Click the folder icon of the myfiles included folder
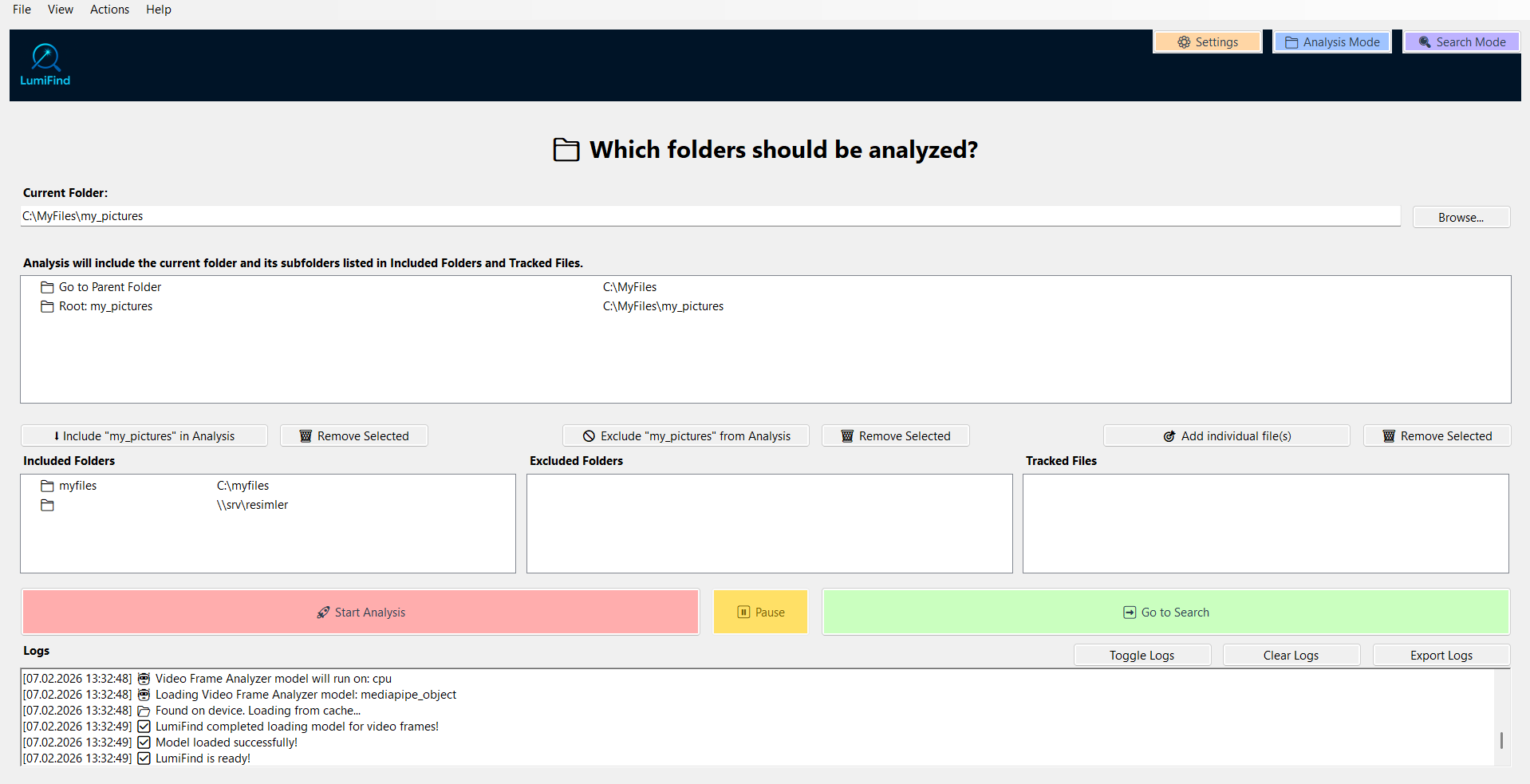 (47, 486)
